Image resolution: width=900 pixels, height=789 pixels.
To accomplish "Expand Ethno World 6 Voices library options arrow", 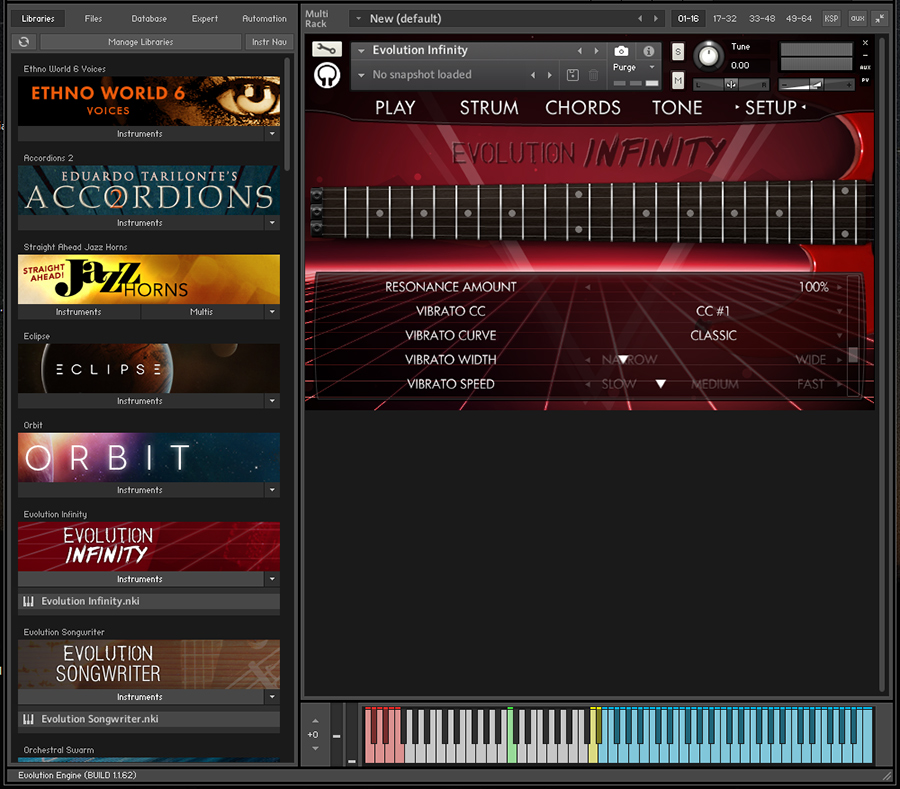I will tap(272, 134).
